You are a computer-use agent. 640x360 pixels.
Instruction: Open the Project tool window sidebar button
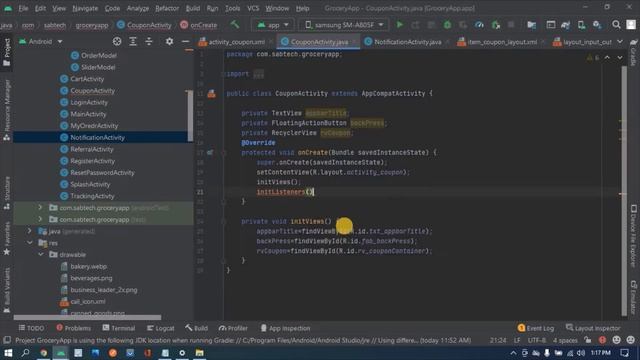7,52
